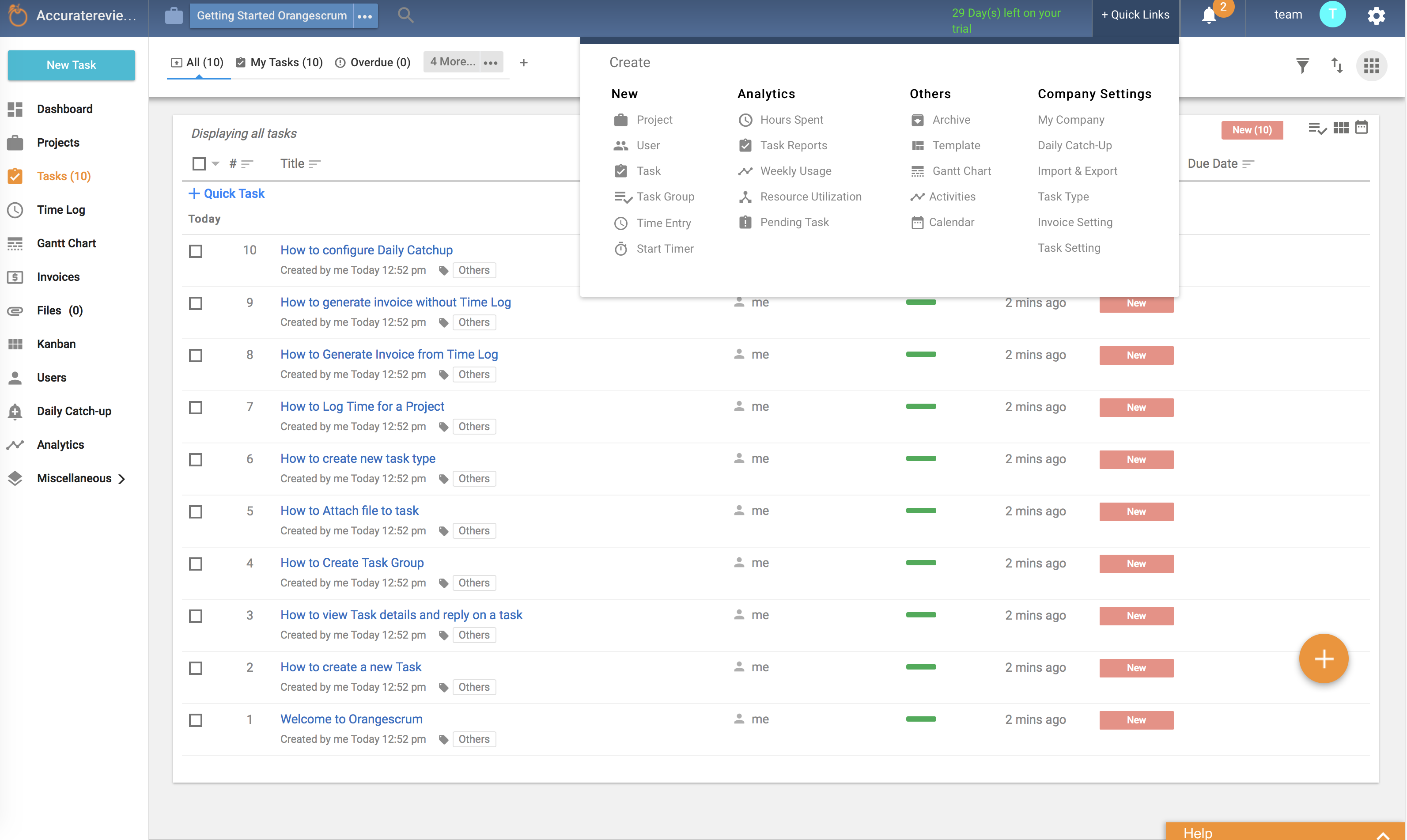Screen dimensions: 1407x840
Task: Click the orange floating plus button
Action: (1323, 659)
